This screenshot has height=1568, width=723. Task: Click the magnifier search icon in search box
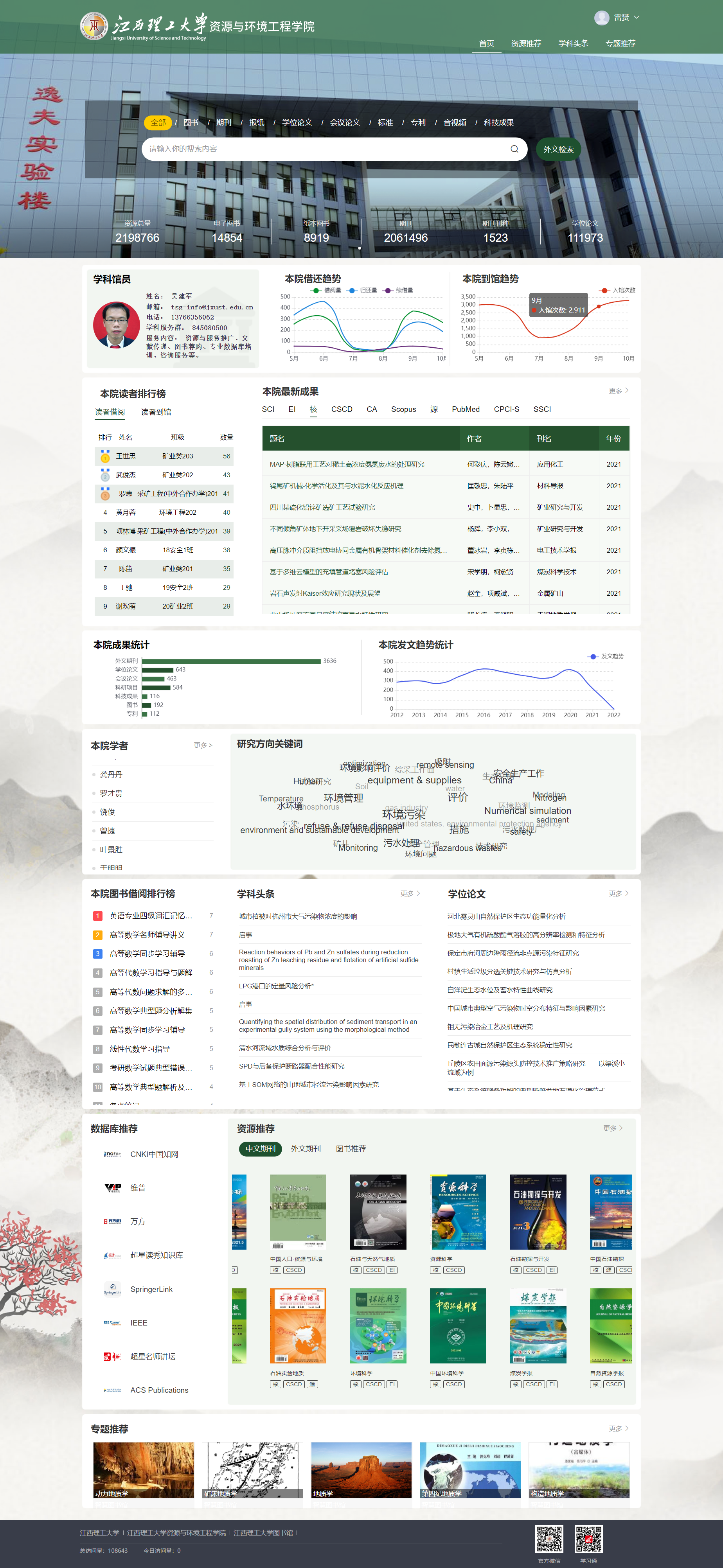coord(514,149)
